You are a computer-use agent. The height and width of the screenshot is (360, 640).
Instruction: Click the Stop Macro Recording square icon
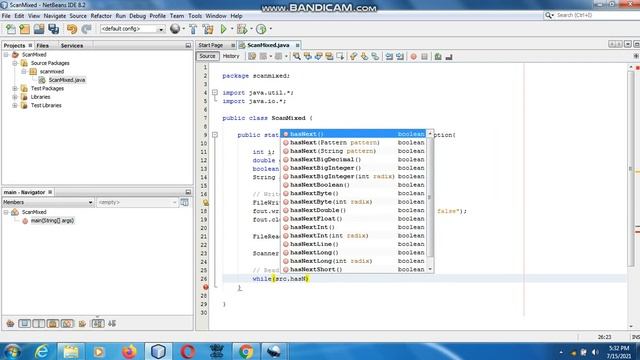click(x=424, y=56)
